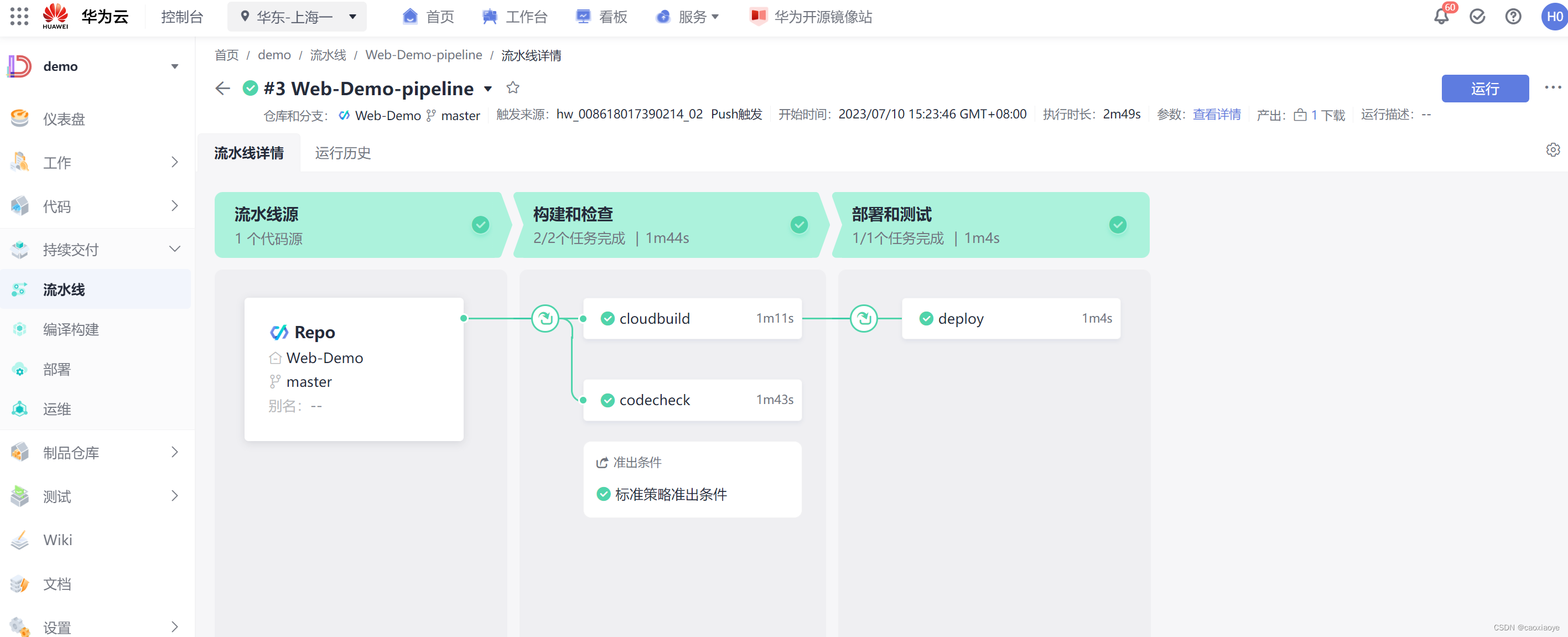This screenshot has width=1568, height=637.
Task: Click the back arrow next to pipeline title
Action: tap(223, 89)
